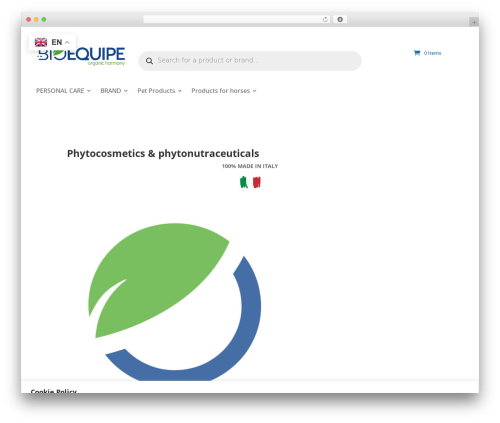Viewport: 500px width, 423px height.
Task: Click the Phytocosmetics & phytonutraceuticals heading
Action: click(163, 153)
